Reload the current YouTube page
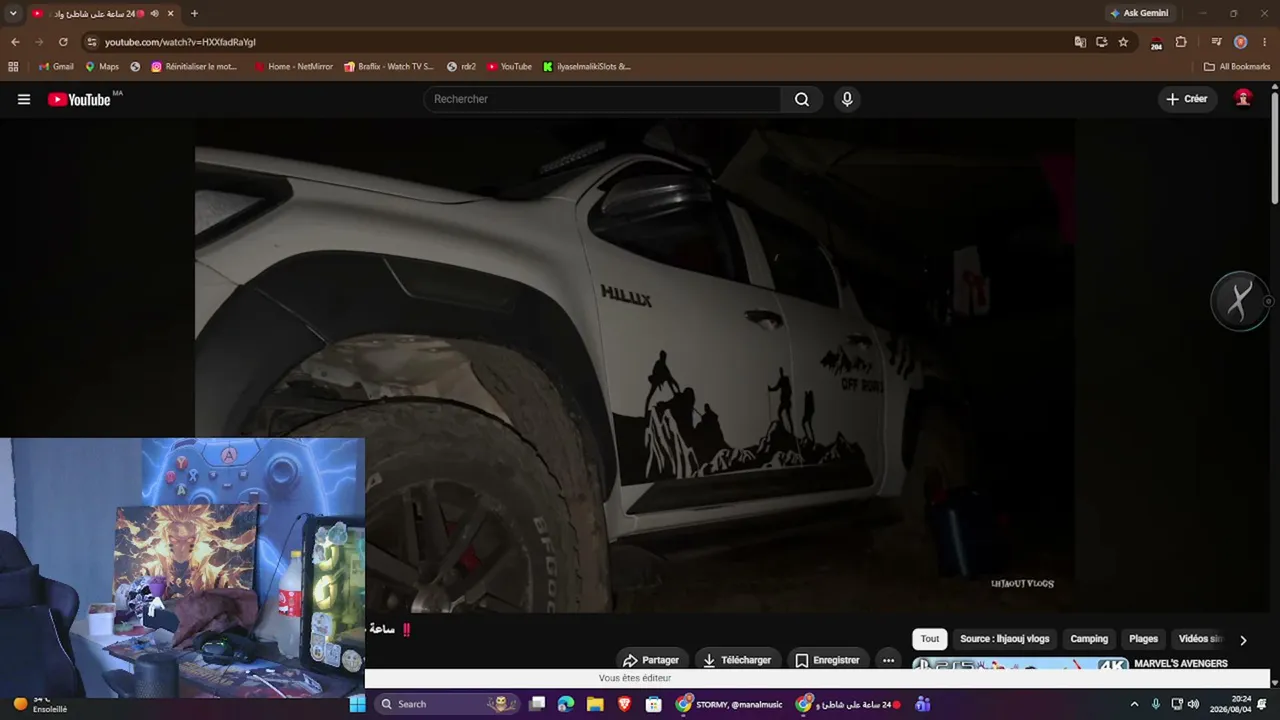Viewport: 1280px width, 720px height. coord(63,42)
